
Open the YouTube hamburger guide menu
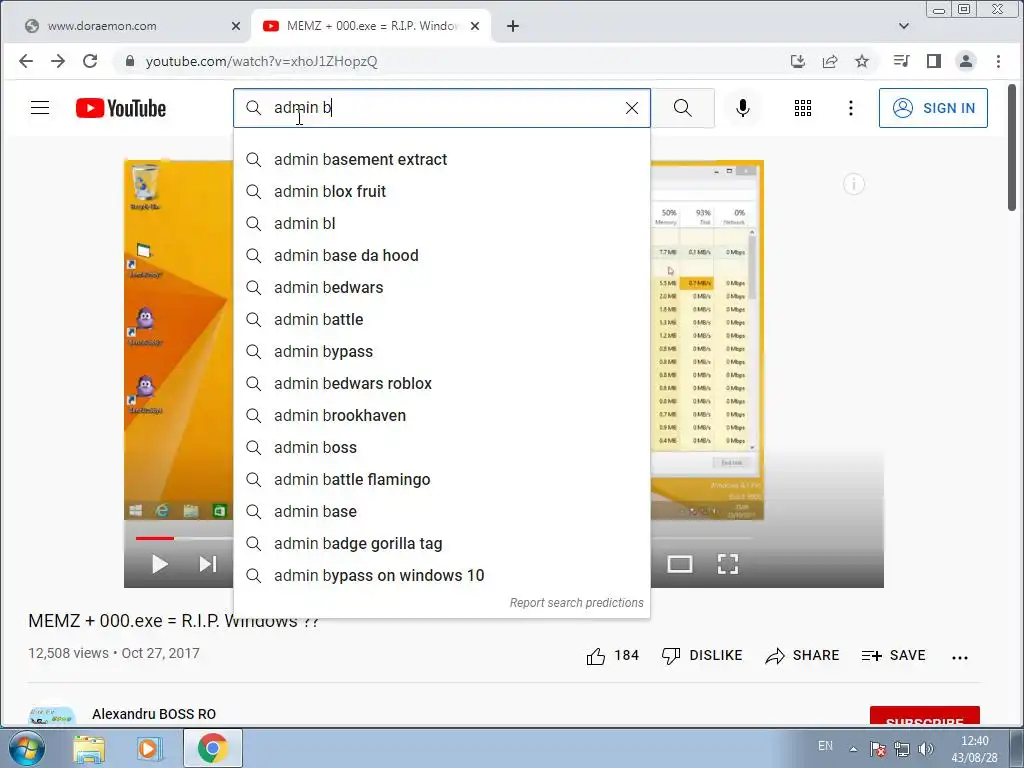coord(40,108)
